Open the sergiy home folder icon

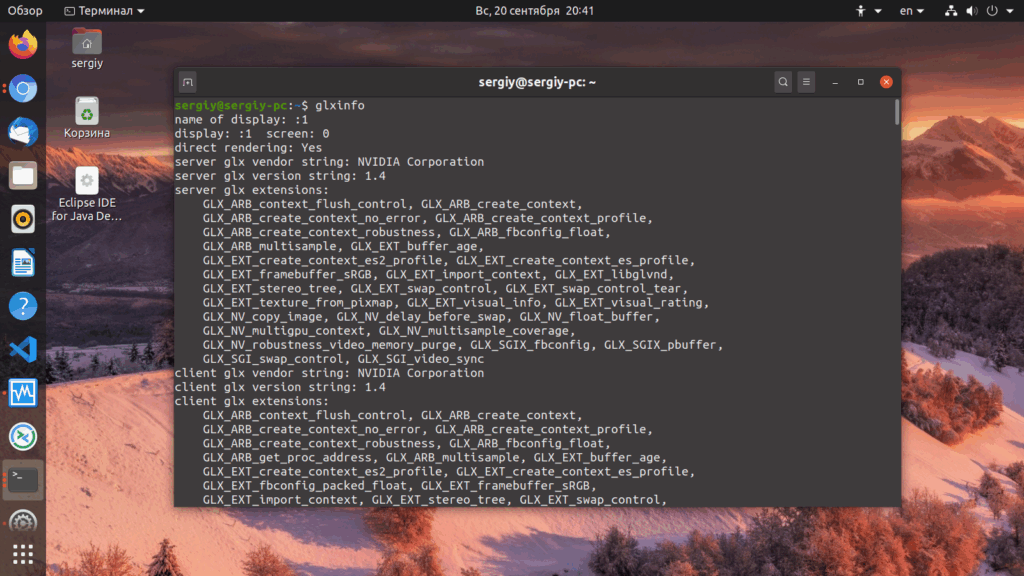87,48
